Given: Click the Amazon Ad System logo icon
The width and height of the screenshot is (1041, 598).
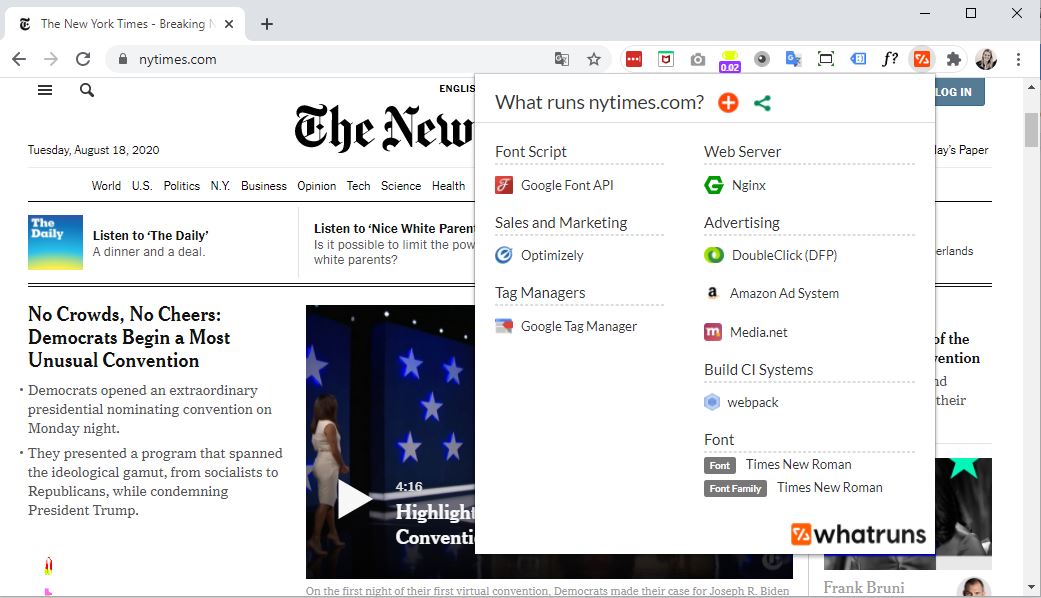Looking at the screenshot, I should pos(712,293).
